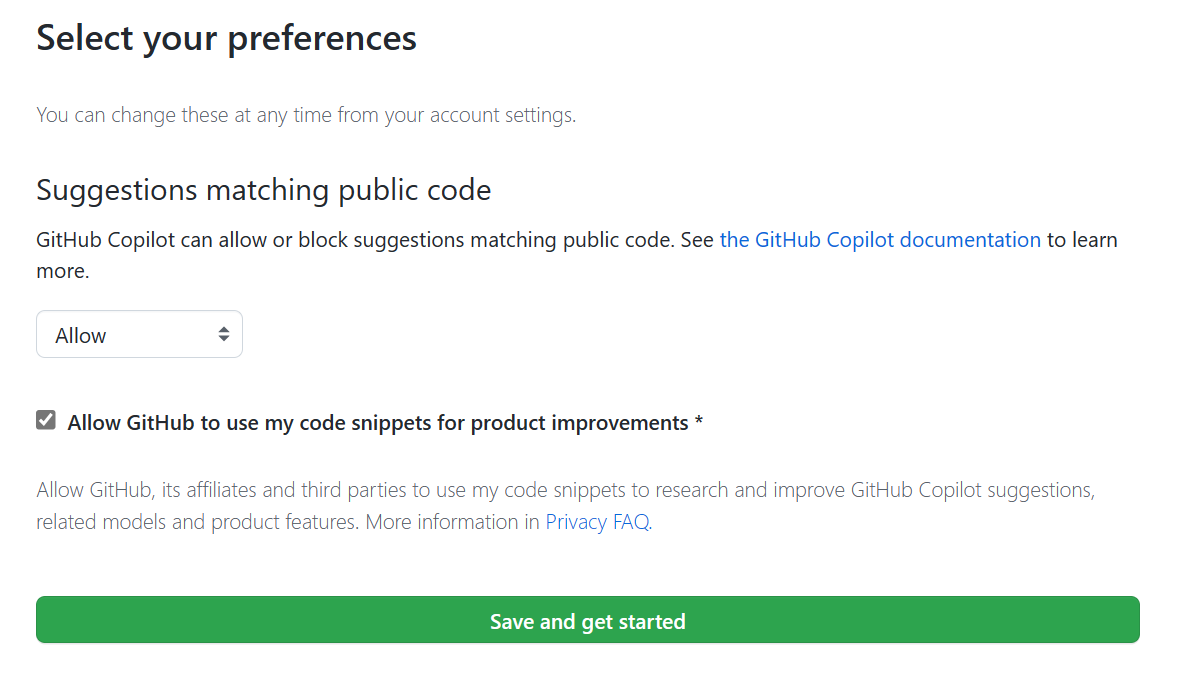This screenshot has height=677, width=1182.
Task: Open the Allow suggestions dropdown
Action: (139, 335)
